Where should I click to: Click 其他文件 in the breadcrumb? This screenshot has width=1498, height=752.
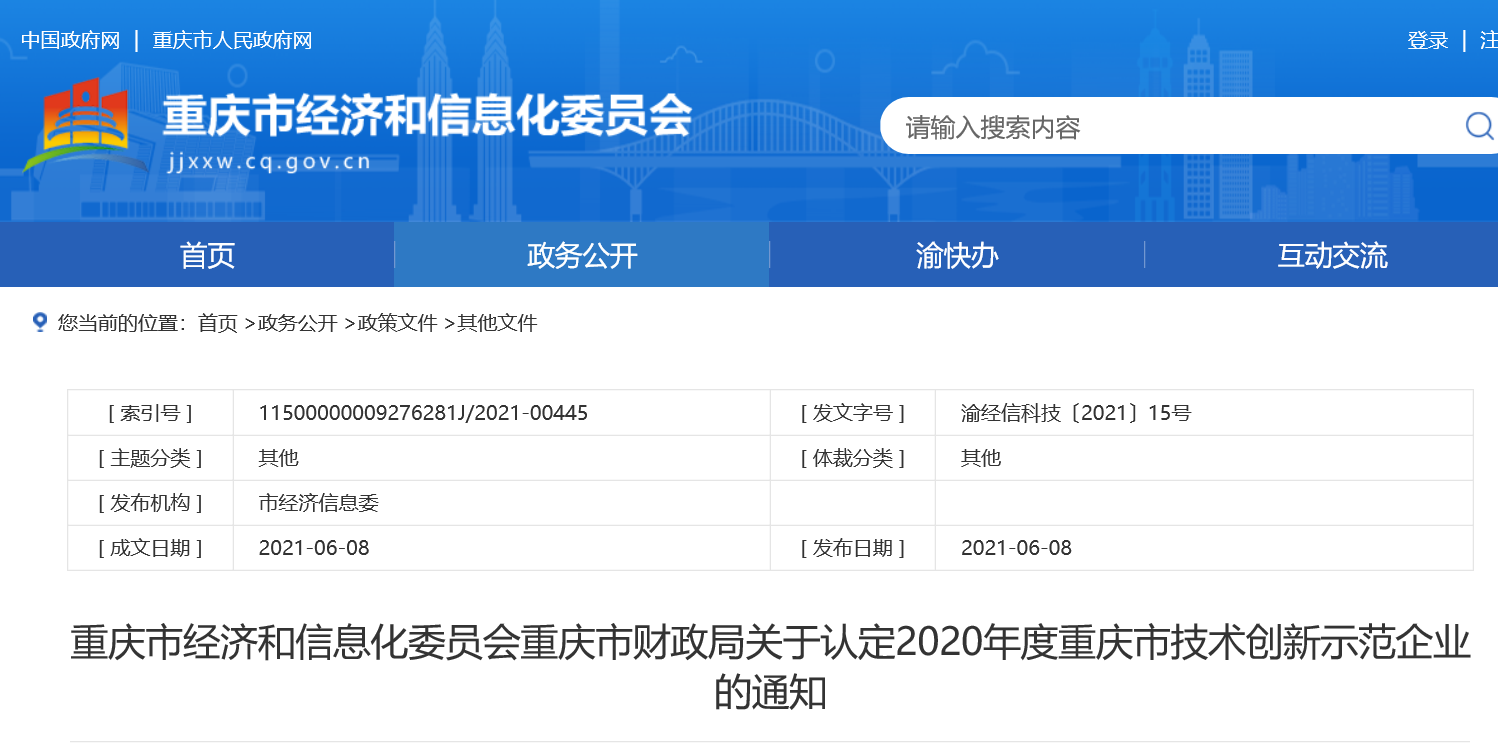click(497, 323)
